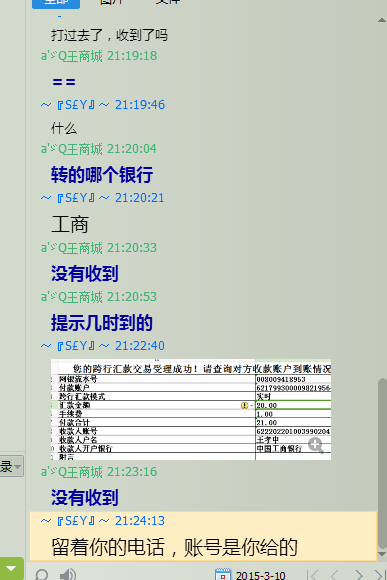Select message 打过去了，收到了吗
Viewport: 387px width, 580px height.
pos(110,35)
